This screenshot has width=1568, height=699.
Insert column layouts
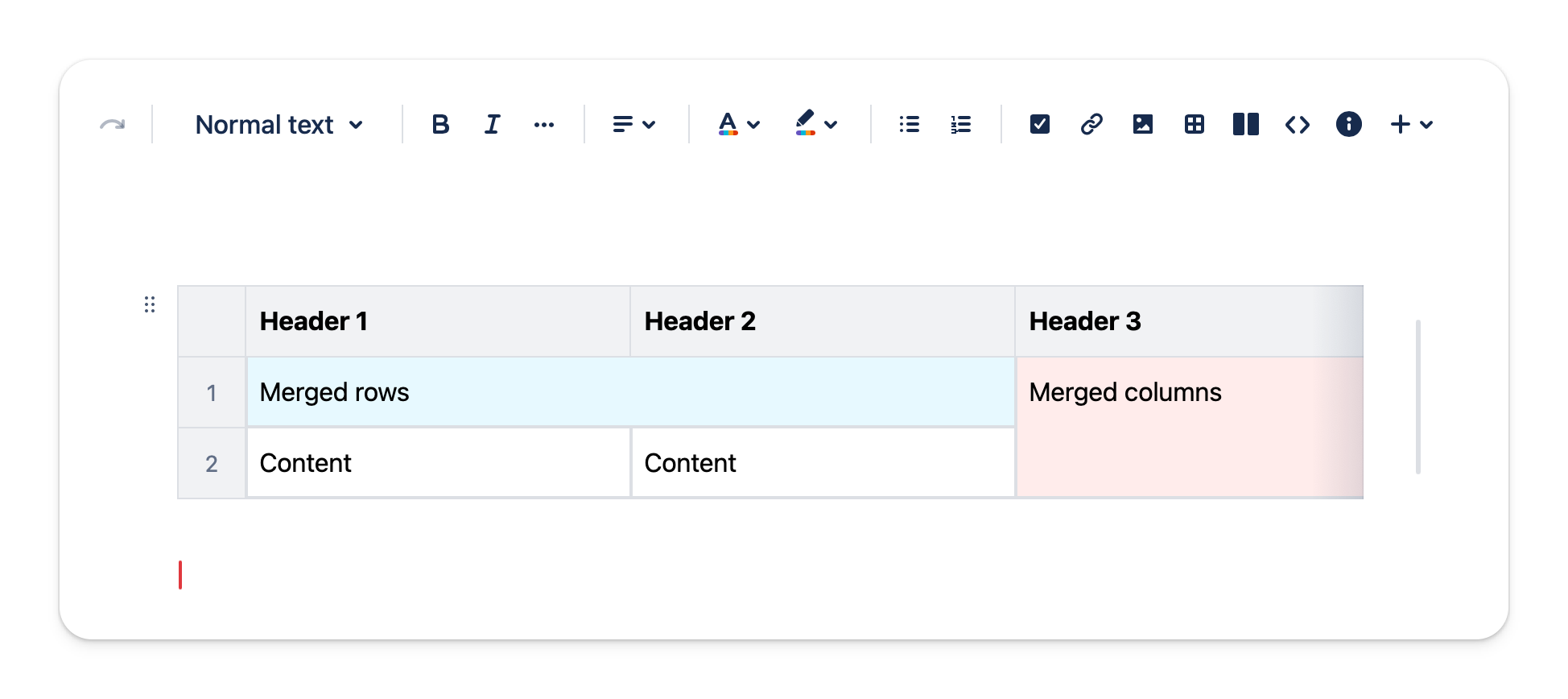[1245, 125]
